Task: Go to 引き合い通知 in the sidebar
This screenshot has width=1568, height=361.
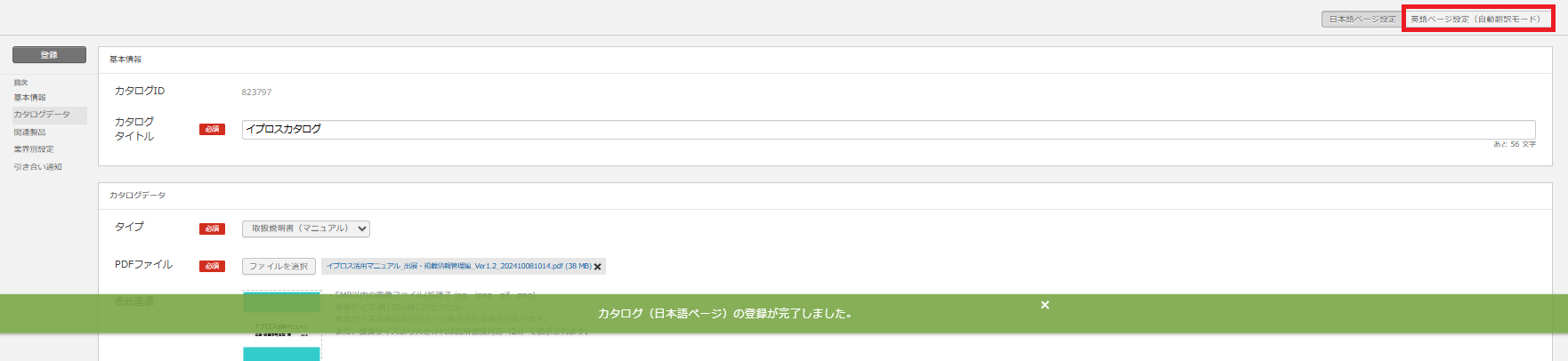Action: (x=37, y=167)
